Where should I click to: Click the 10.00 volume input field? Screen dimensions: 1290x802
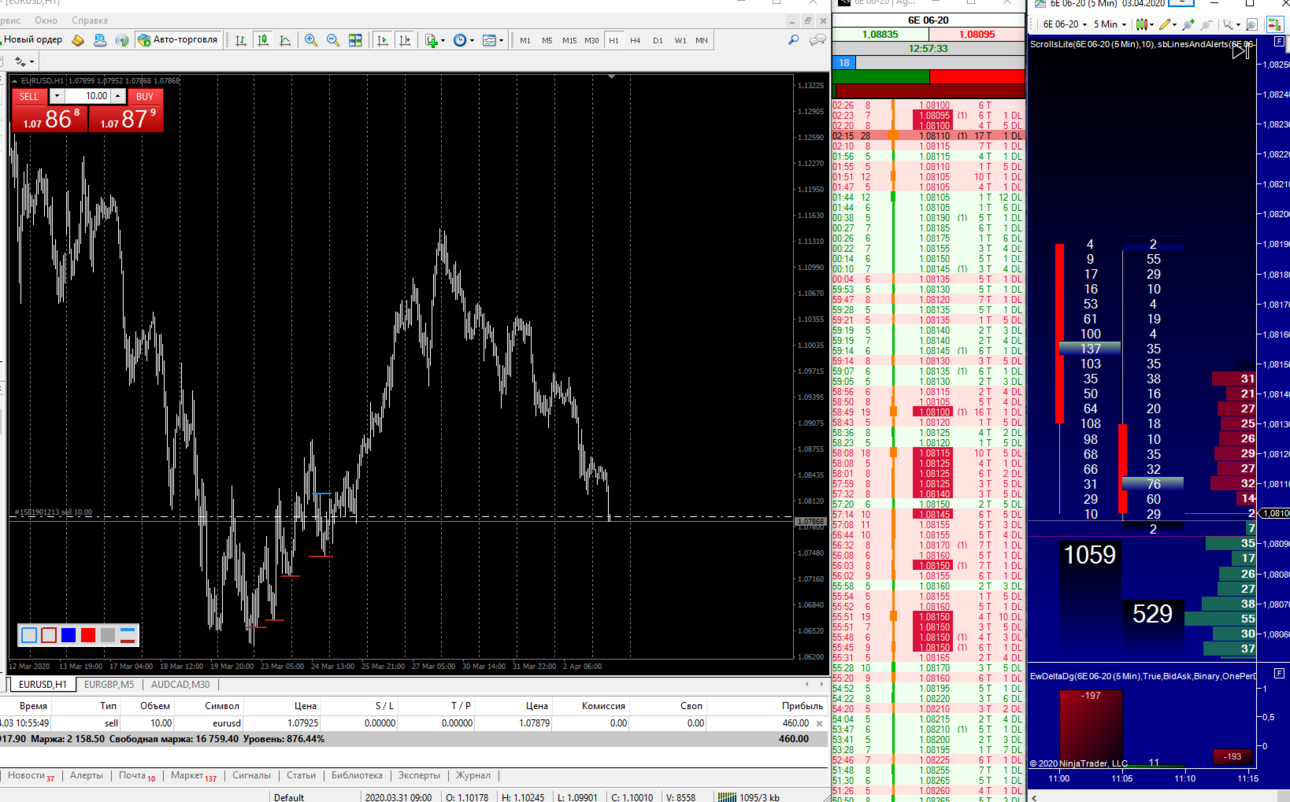tap(88, 96)
